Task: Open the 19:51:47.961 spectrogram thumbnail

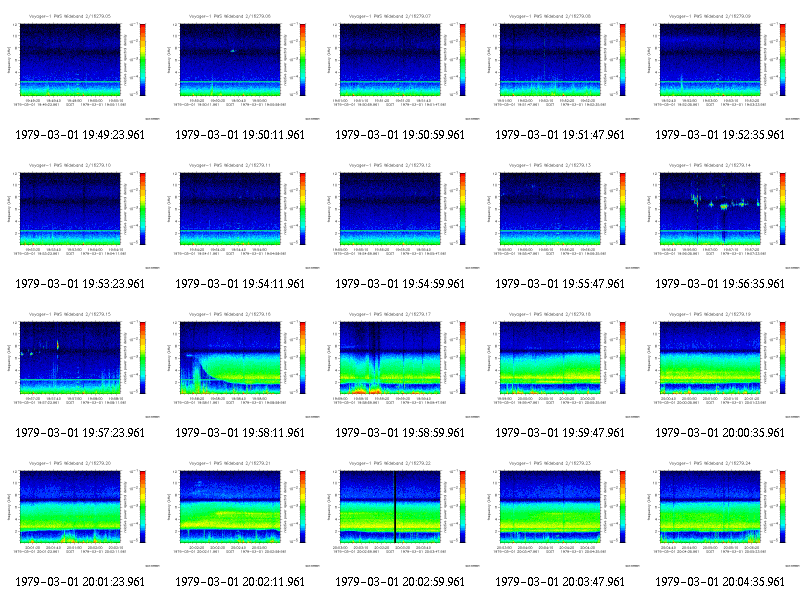Action: (x=560, y=64)
